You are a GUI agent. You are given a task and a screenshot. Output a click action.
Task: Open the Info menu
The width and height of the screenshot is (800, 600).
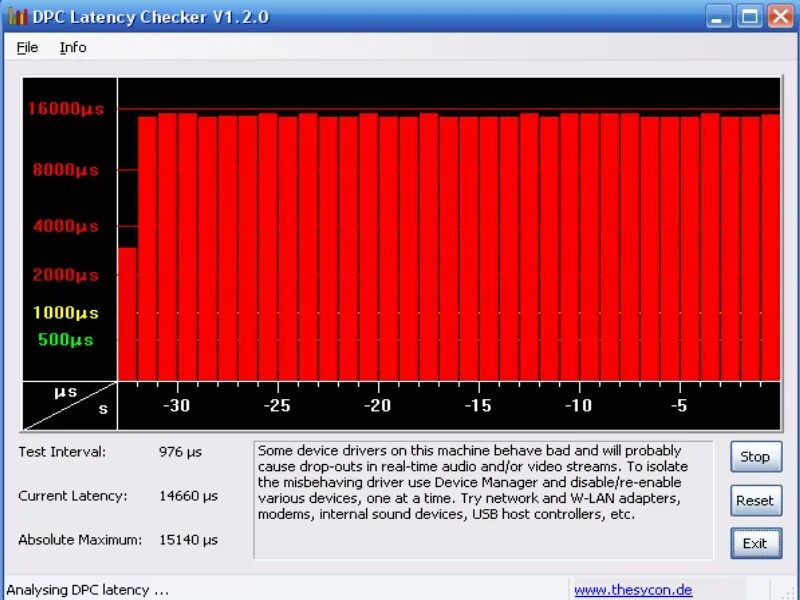pos(73,47)
